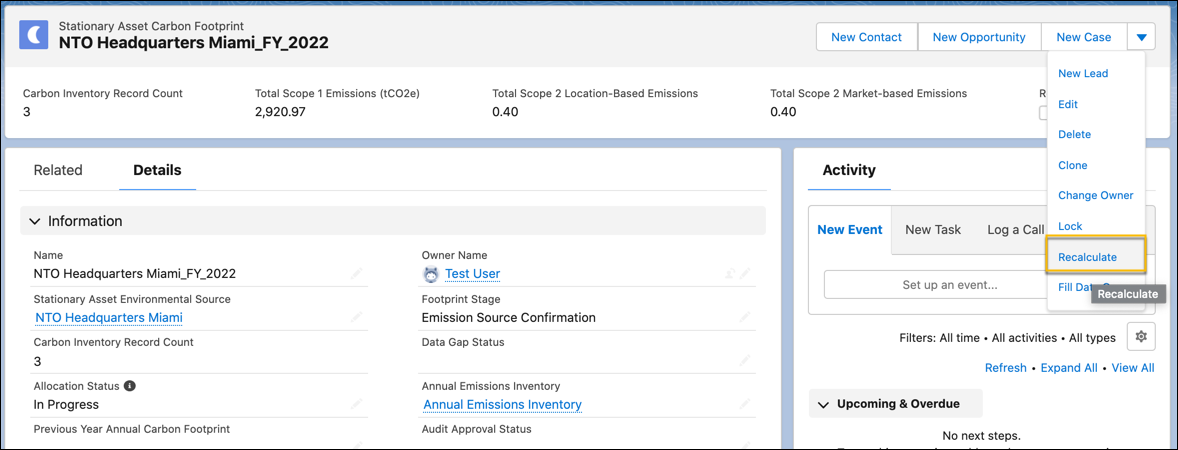Switch to the Related tab
The width and height of the screenshot is (1178, 450).
pos(58,171)
